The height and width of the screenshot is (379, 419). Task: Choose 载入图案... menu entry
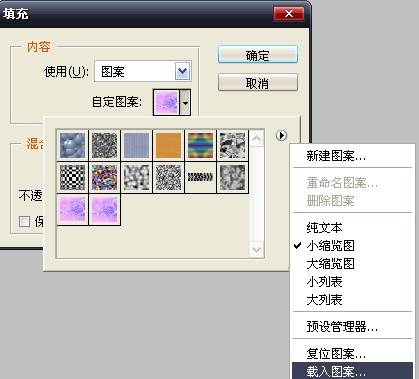[x=352, y=371]
